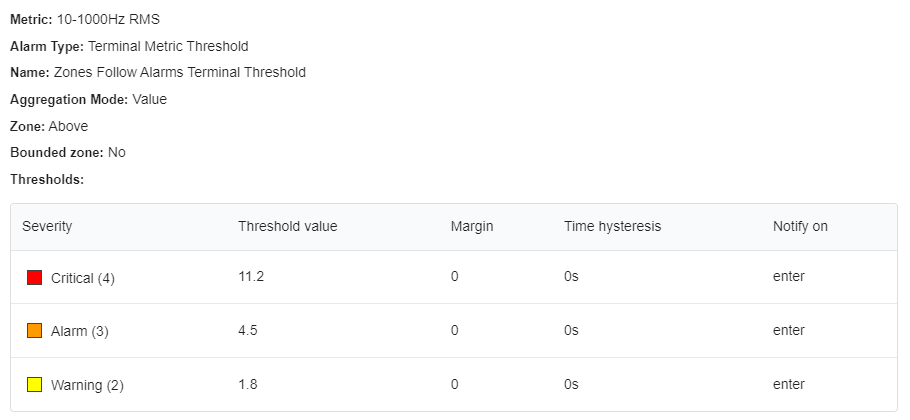Click the Terminal Metric Threshold alarm type text
The width and height of the screenshot is (910, 420).
168,46
